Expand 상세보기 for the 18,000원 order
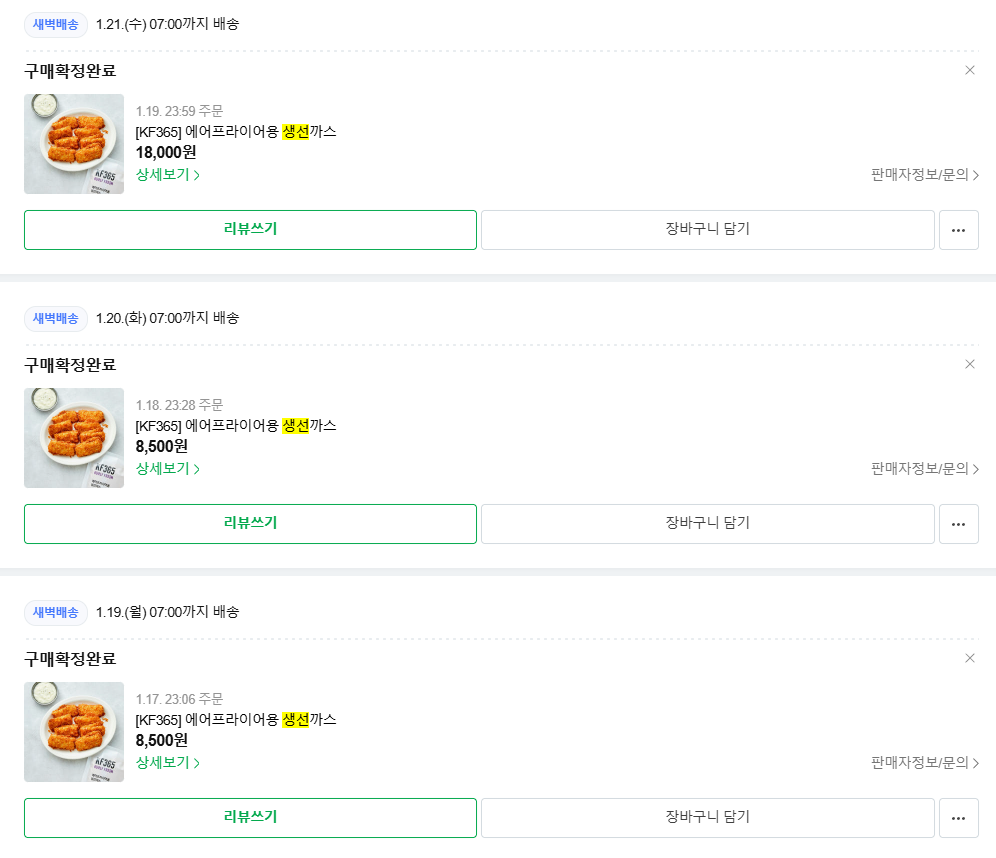Viewport: 996px width, 858px height. [x=168, y=175]
